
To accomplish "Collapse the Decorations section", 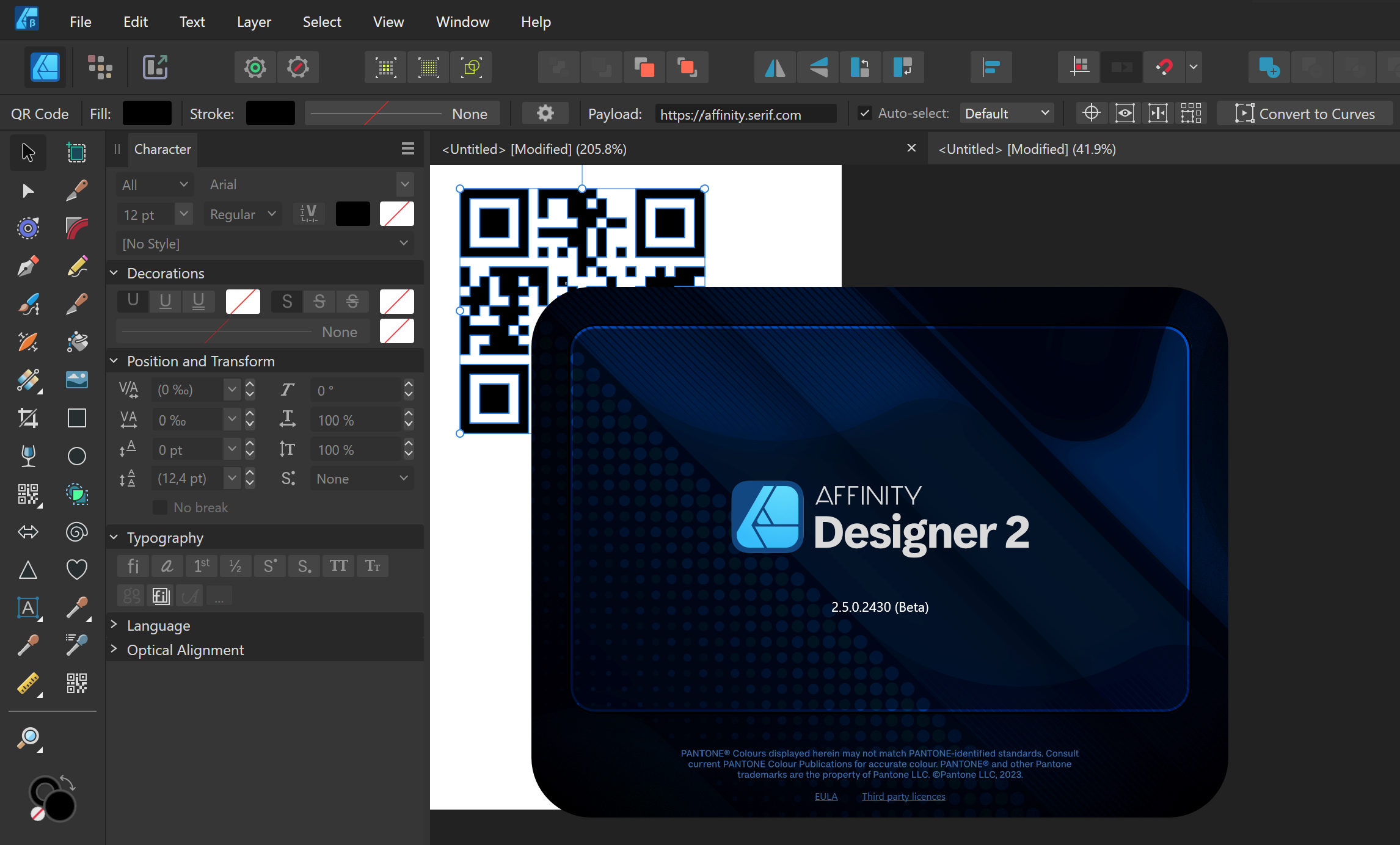I will coord(114,273).
